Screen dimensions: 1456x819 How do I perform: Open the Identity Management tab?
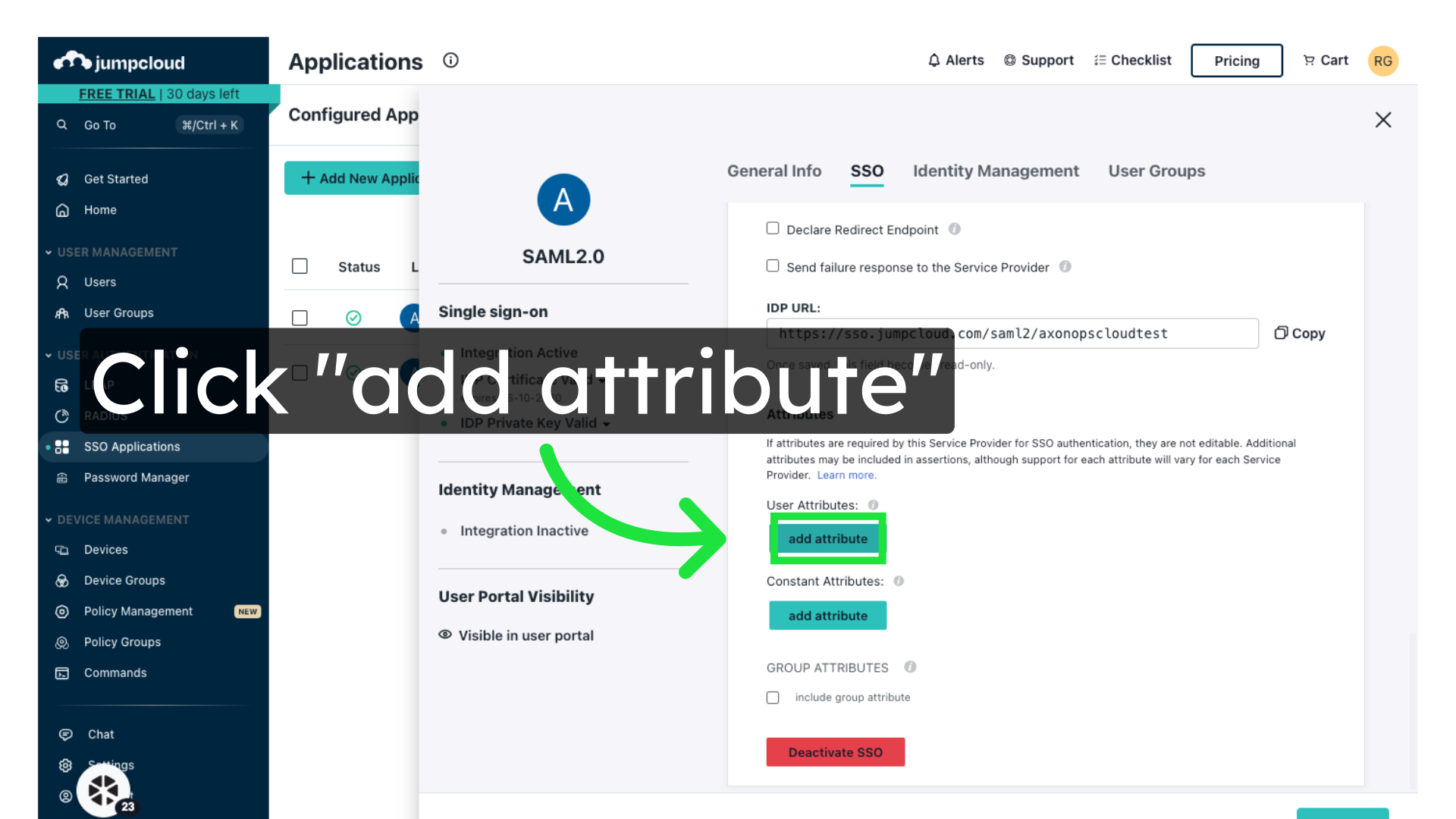pos(995,171)
